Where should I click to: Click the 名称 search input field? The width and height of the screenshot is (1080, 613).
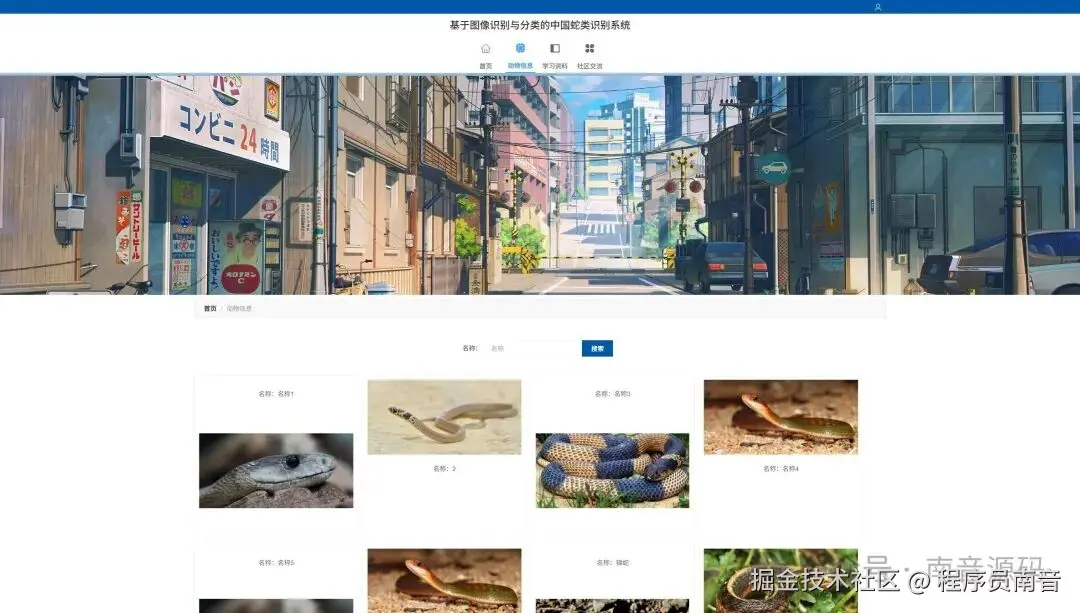point(530,348)
